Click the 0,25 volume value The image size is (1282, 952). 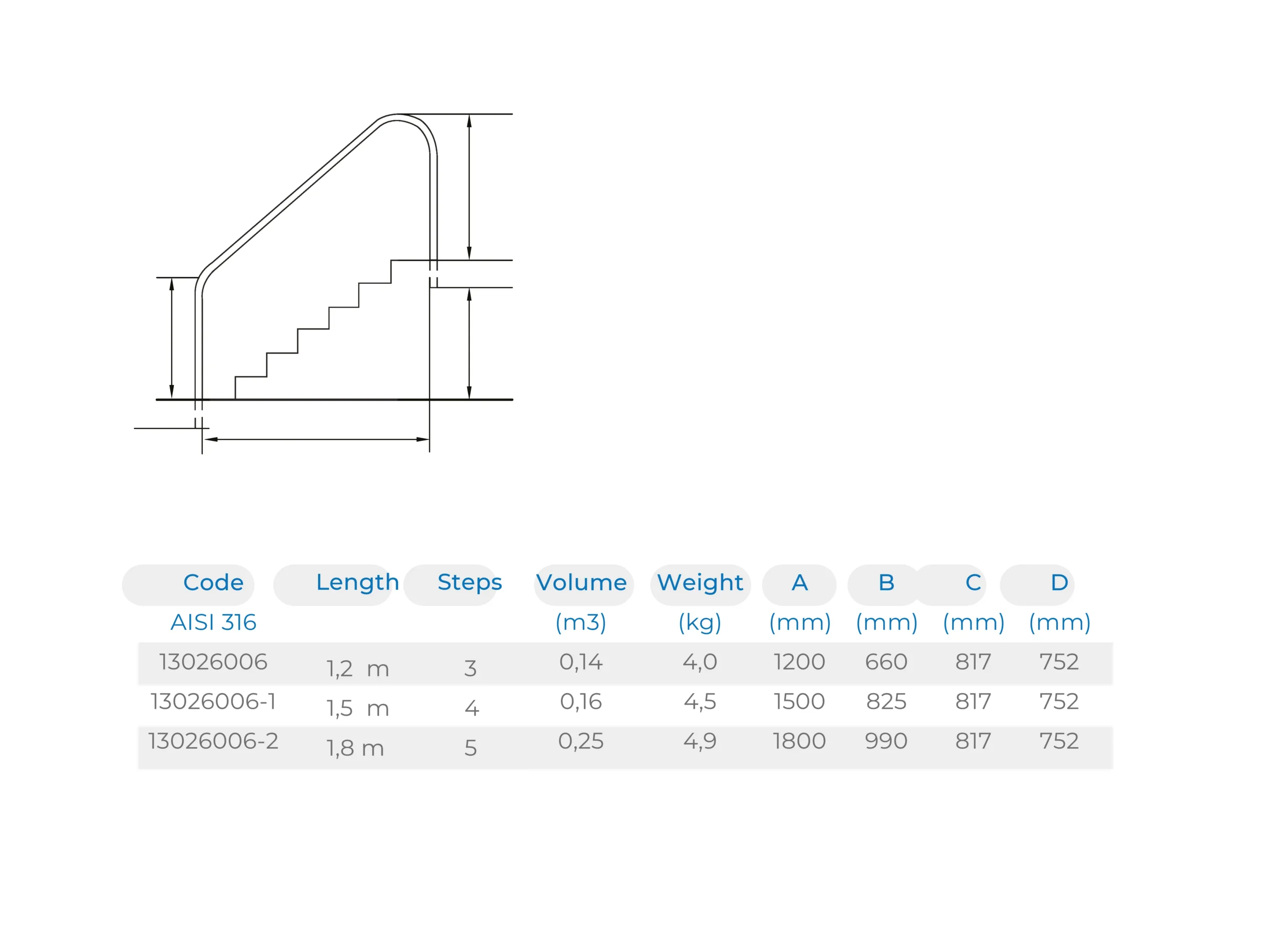coord(580,741)
